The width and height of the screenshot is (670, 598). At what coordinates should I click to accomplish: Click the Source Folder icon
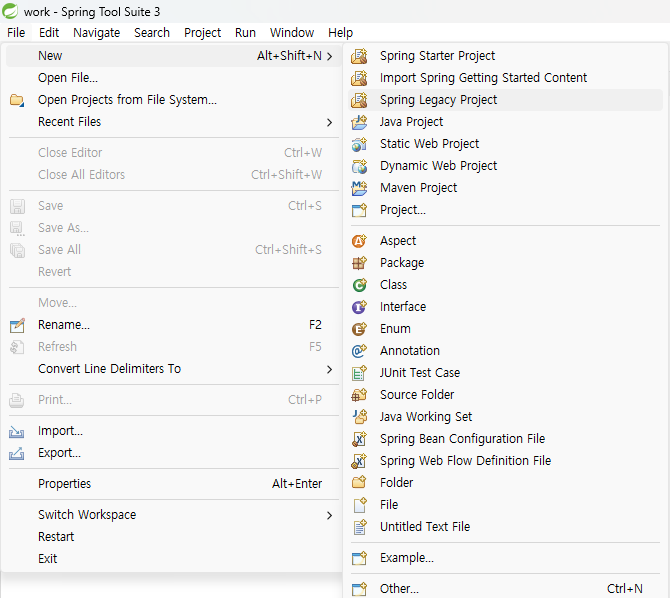(359, 395)
